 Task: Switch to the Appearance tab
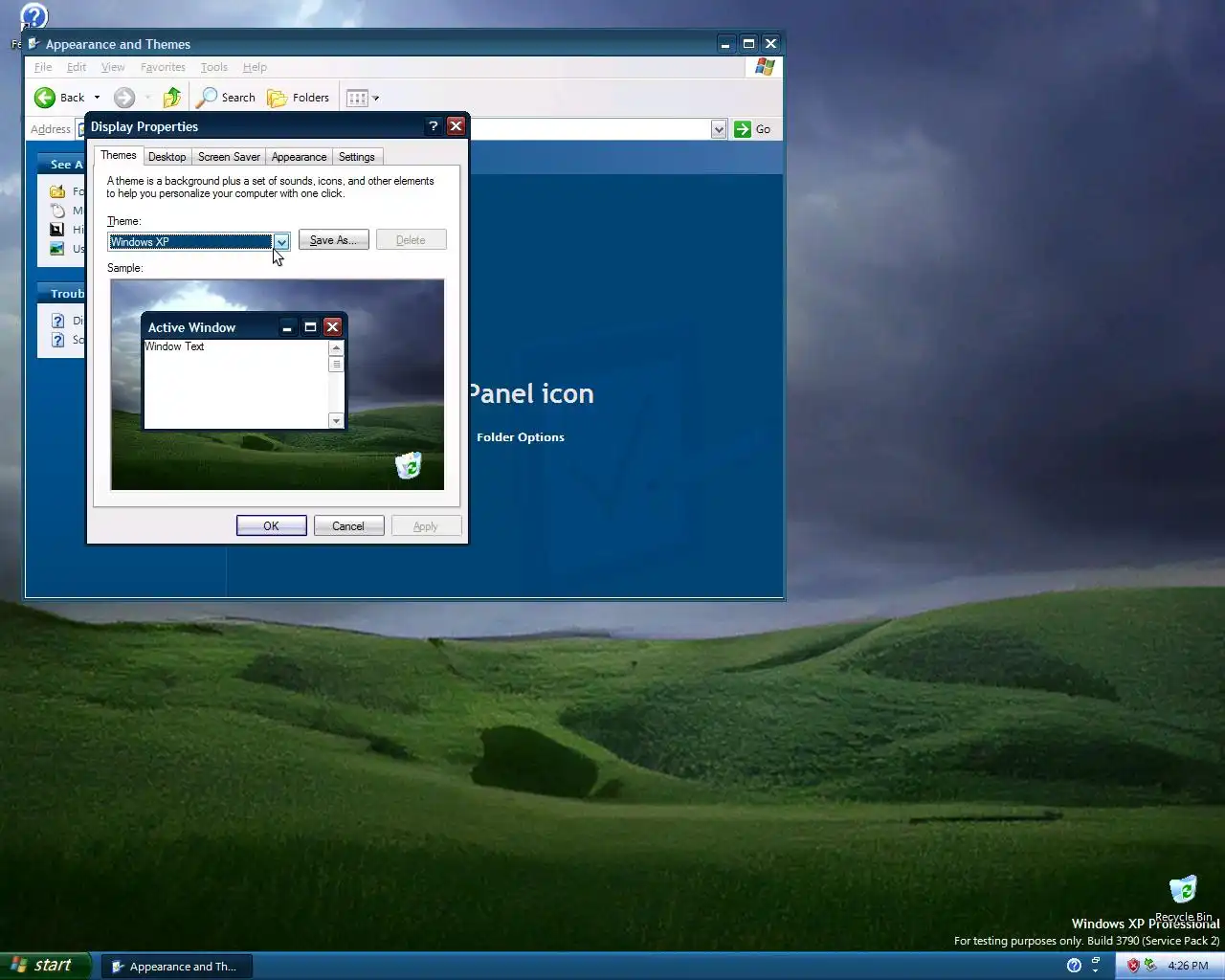299,157
